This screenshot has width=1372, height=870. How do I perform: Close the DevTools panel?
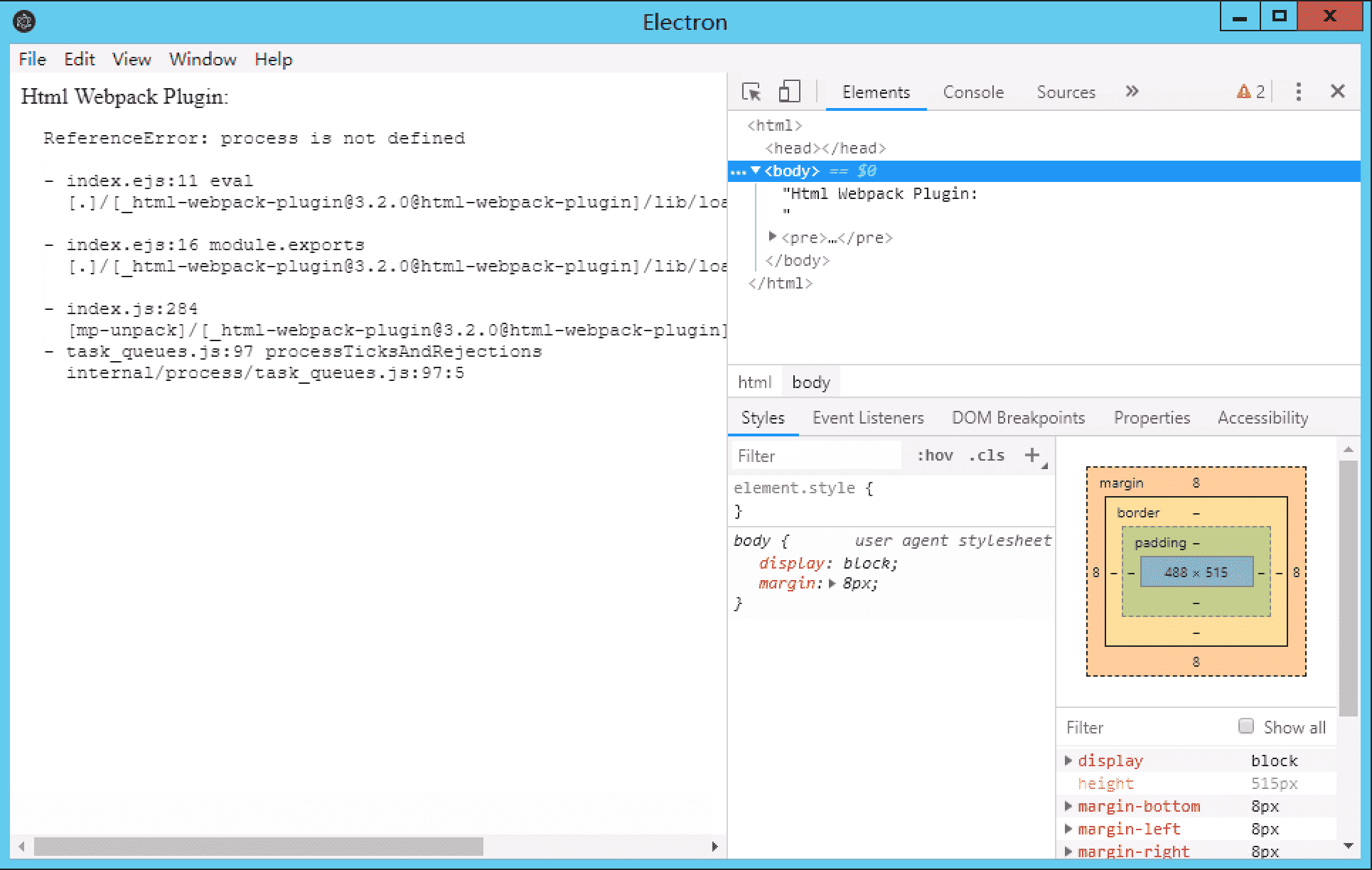[1337, 92]
